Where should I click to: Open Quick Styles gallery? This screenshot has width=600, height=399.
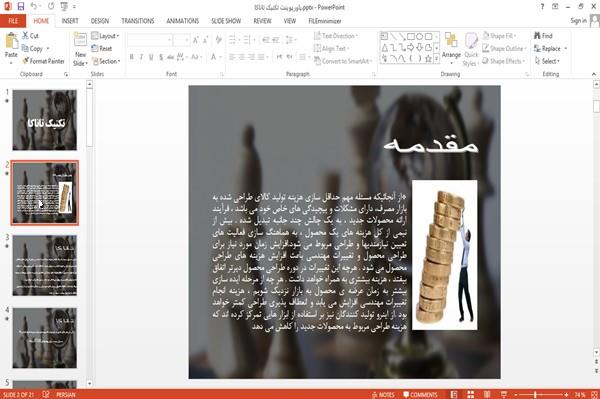coord(471,49)
